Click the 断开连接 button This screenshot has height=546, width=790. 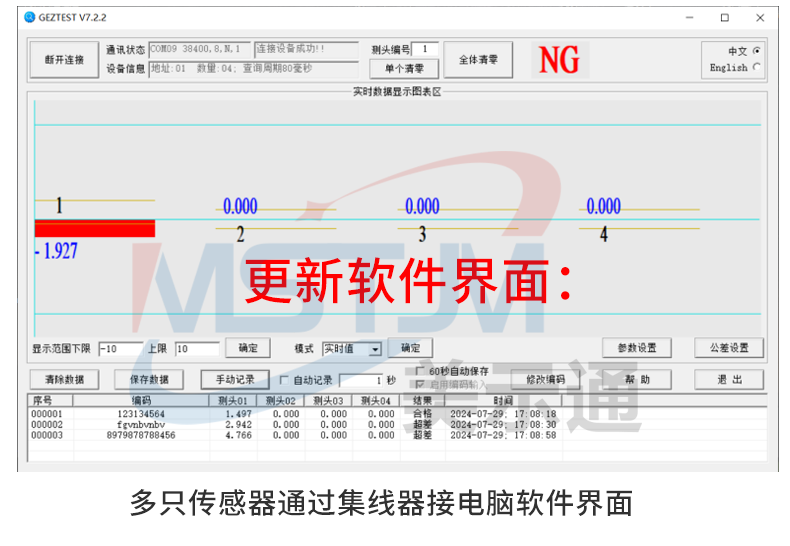tap(64, 60)
